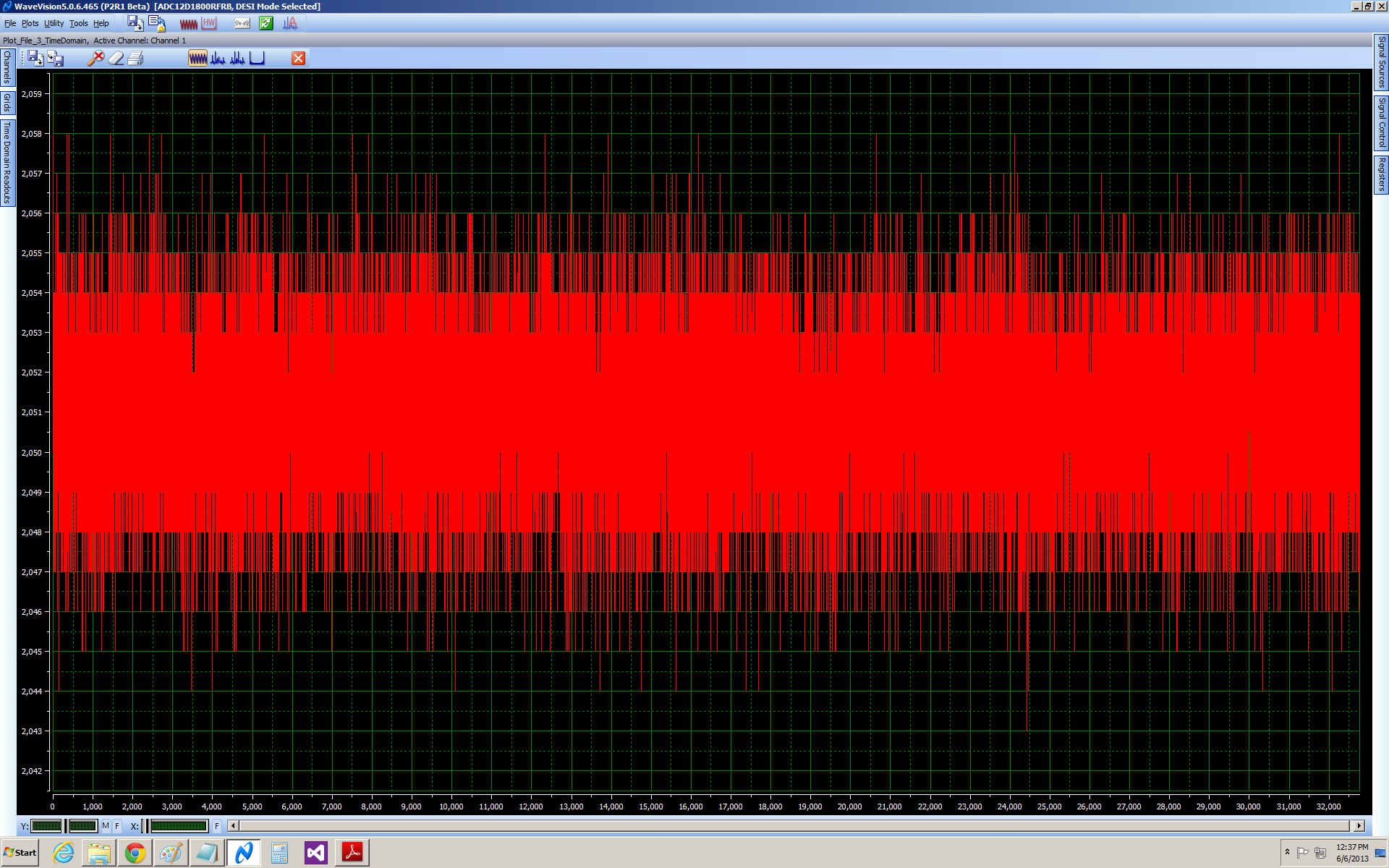Expand the Signal Sources side panel
Viewport: 1389px width, 868px height.
[1381, 61]
